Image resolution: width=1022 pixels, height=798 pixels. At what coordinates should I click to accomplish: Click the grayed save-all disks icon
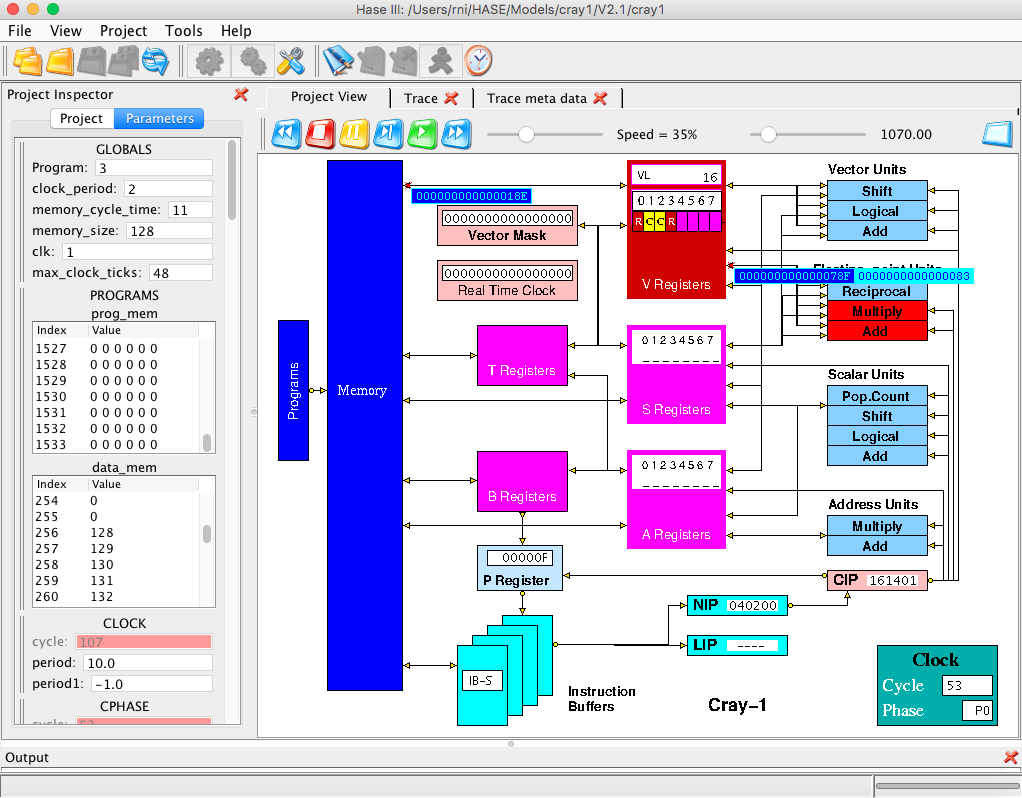pyautogui.click(x=123, y=61)
